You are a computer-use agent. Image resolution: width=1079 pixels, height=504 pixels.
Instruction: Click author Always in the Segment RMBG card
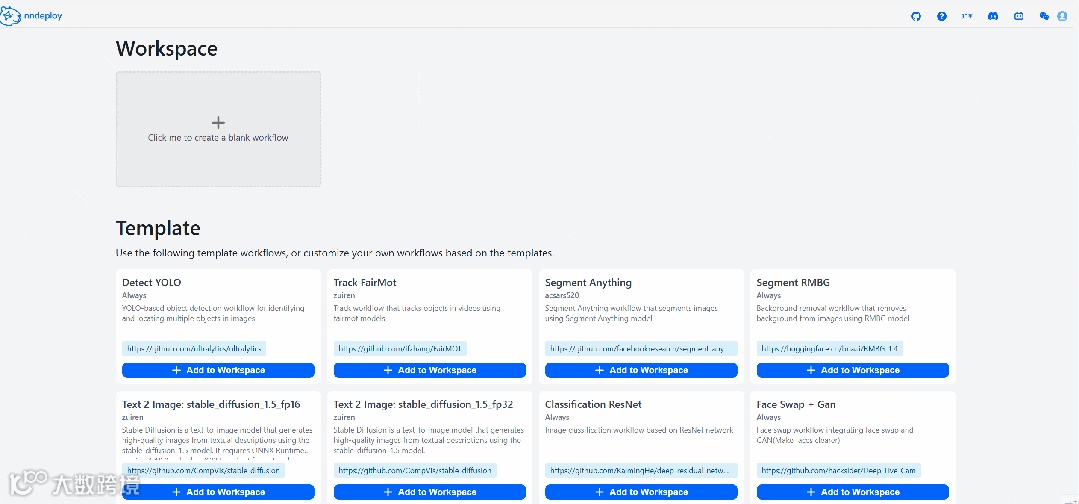click(x=769, y=295)
